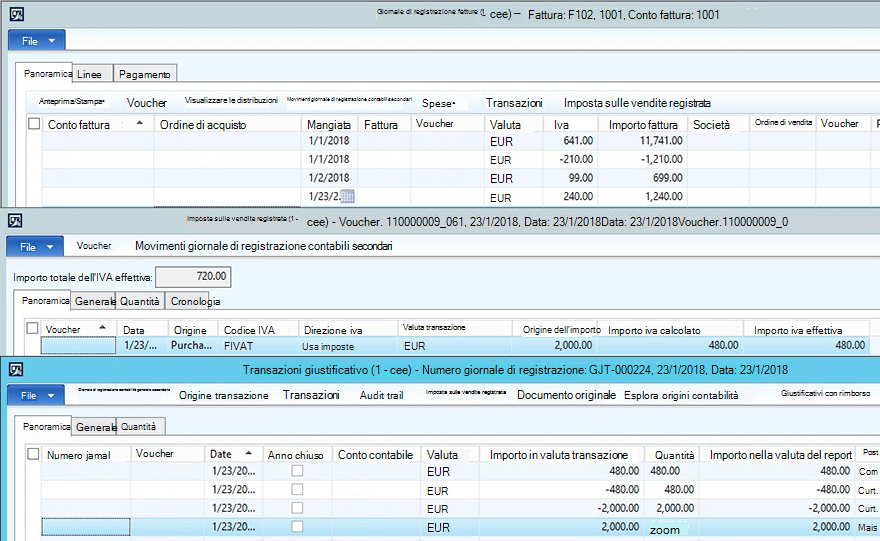Screen dimensions: 880x541
Task: Click Esplora origini contabilità button
Action: (681, 395)
